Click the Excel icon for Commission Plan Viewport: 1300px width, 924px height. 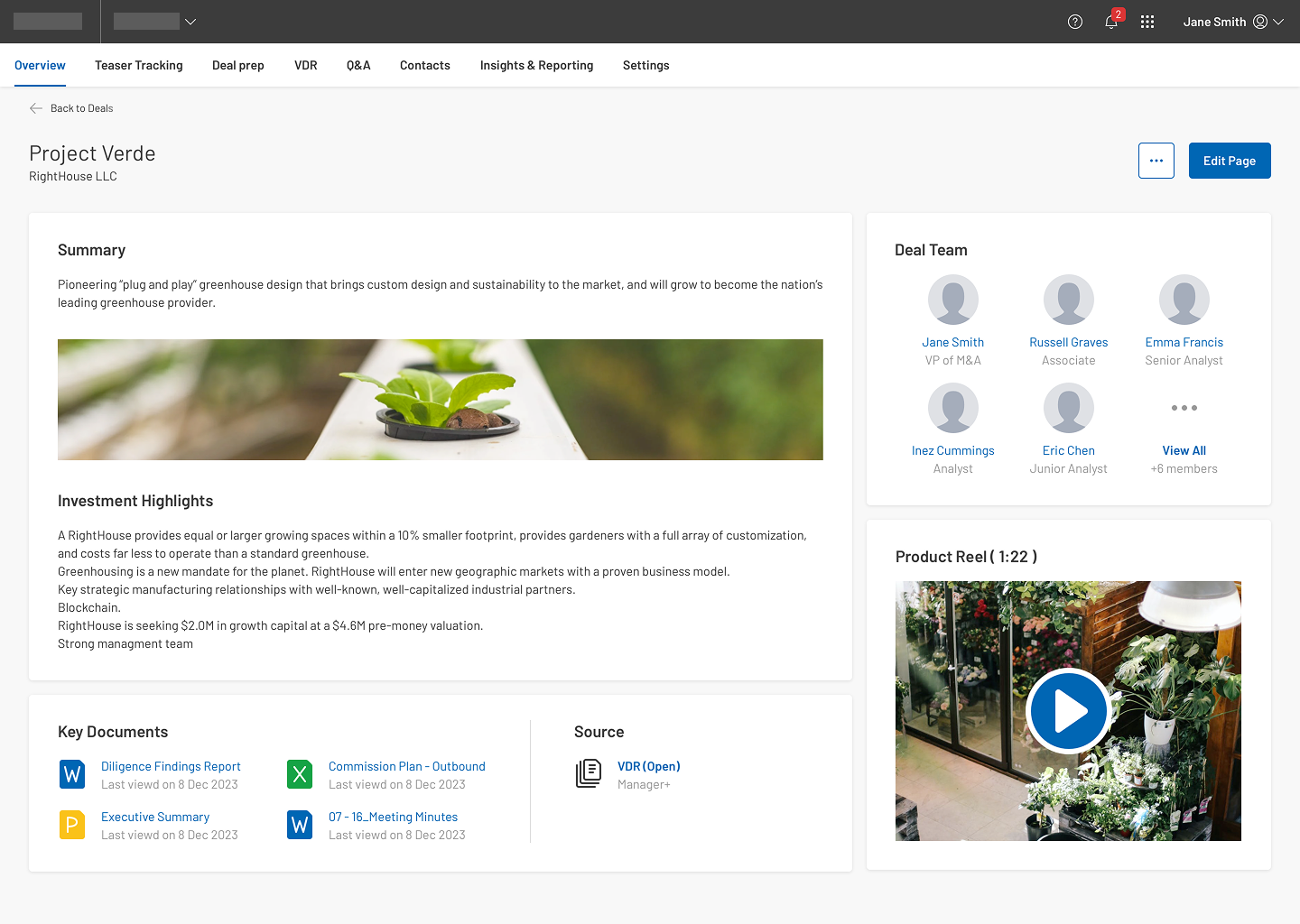[300, 774]
